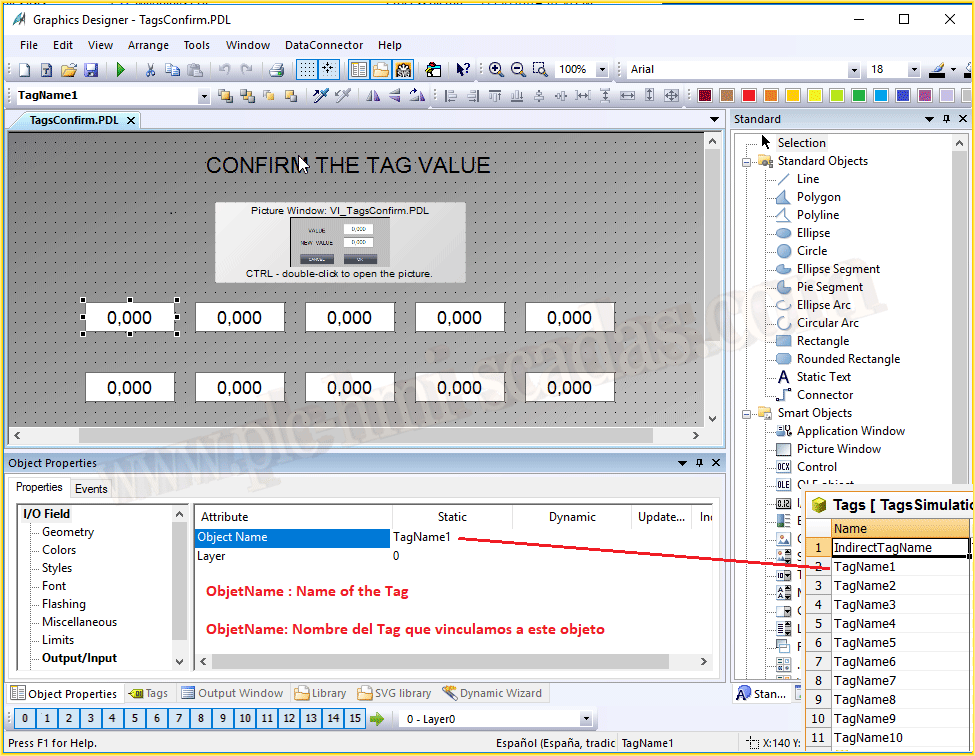This screenshot has height=756, width=975.
Task: Choose the Ellipse tool in Standard Objects
Action: click(x=812, y=233)
